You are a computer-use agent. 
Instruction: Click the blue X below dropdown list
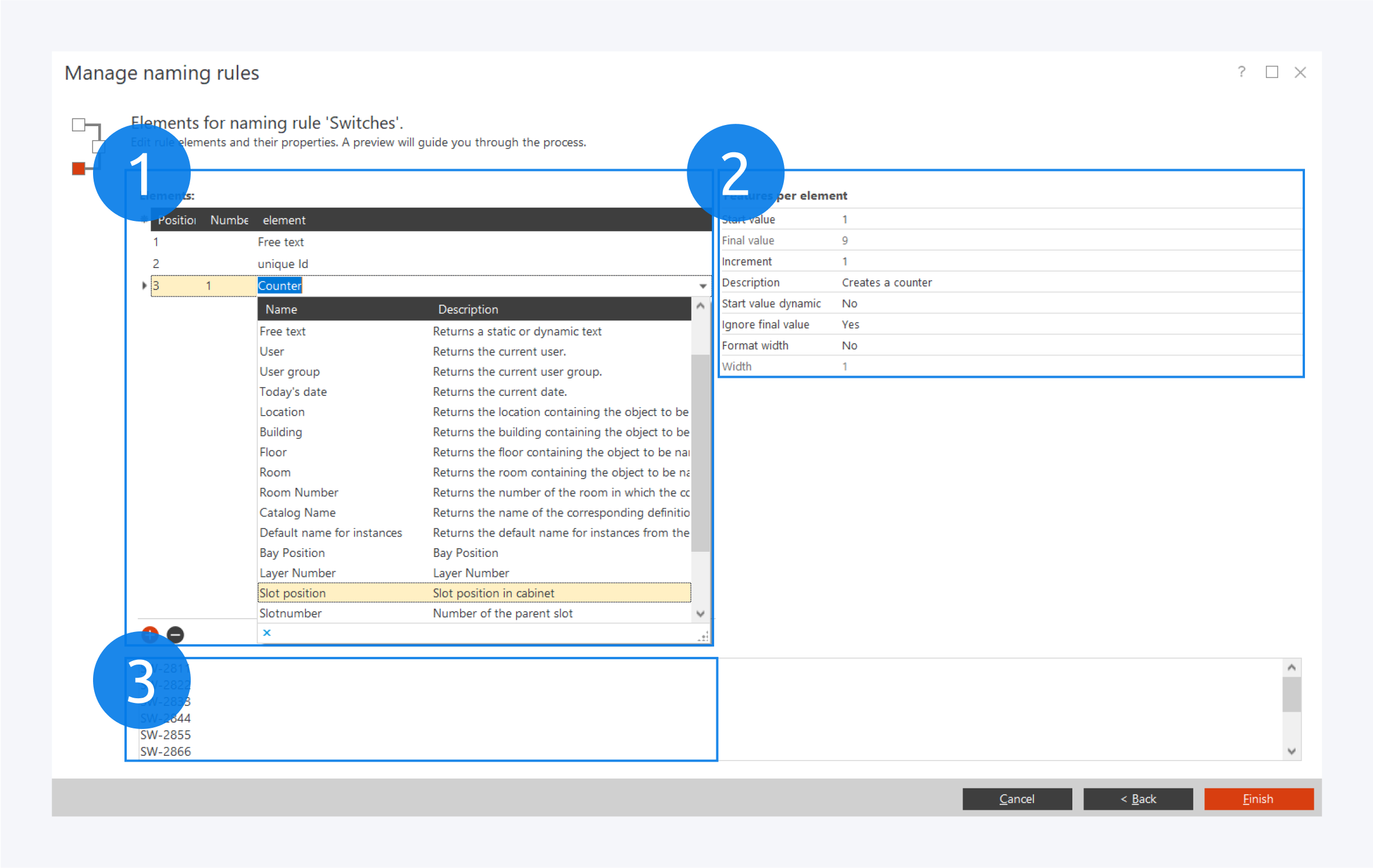tap(267, 633)
